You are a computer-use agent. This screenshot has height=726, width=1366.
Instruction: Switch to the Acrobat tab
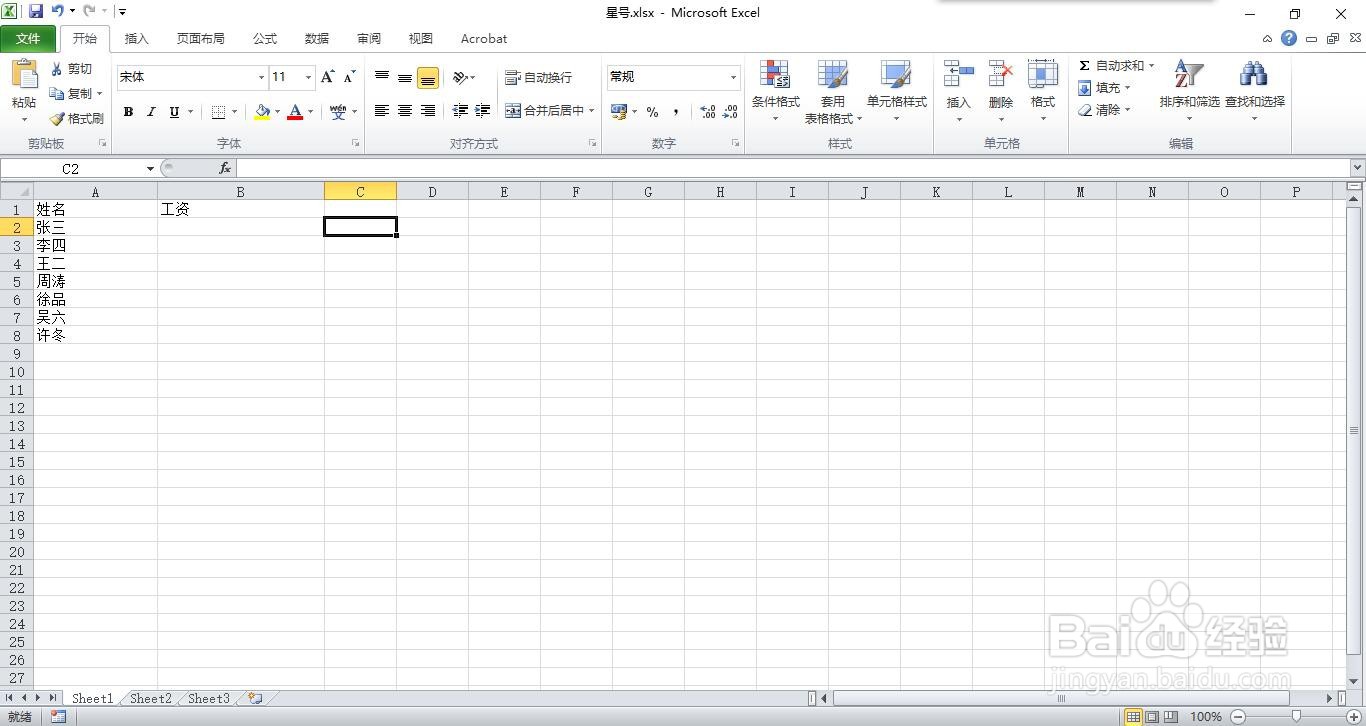tap(483, 38)
